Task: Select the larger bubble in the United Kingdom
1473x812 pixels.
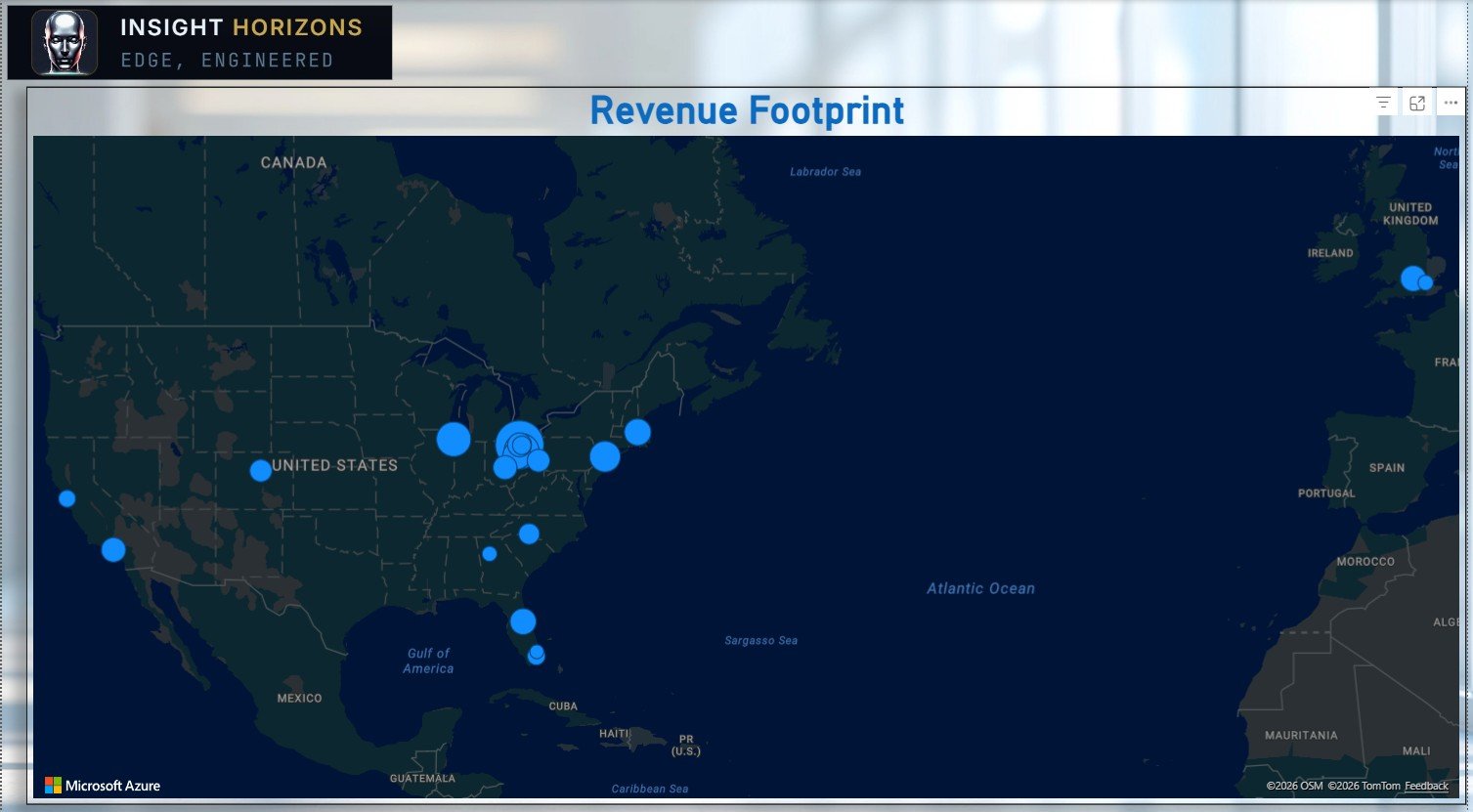Action: [1413, 278]
